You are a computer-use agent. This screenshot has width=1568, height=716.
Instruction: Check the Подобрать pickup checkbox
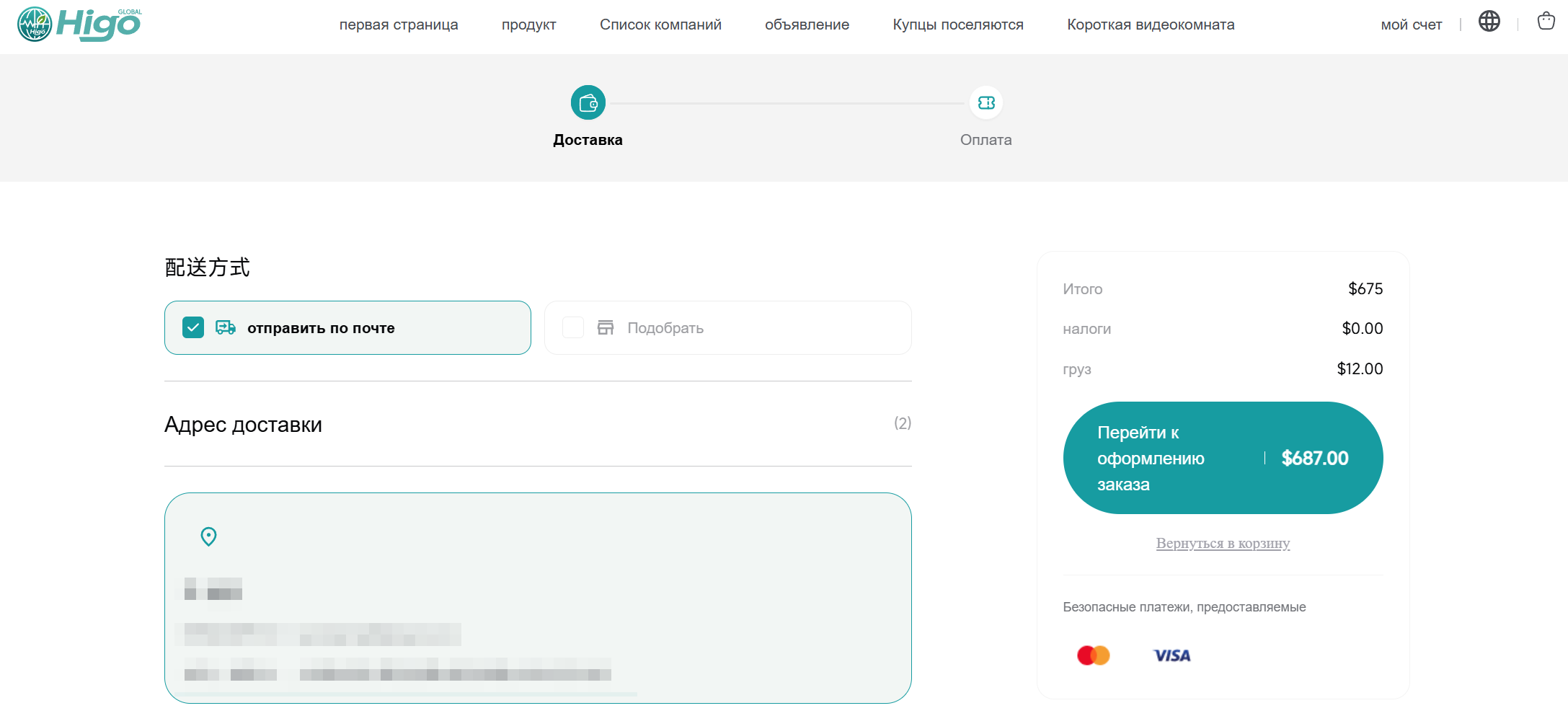click(573, 327)
